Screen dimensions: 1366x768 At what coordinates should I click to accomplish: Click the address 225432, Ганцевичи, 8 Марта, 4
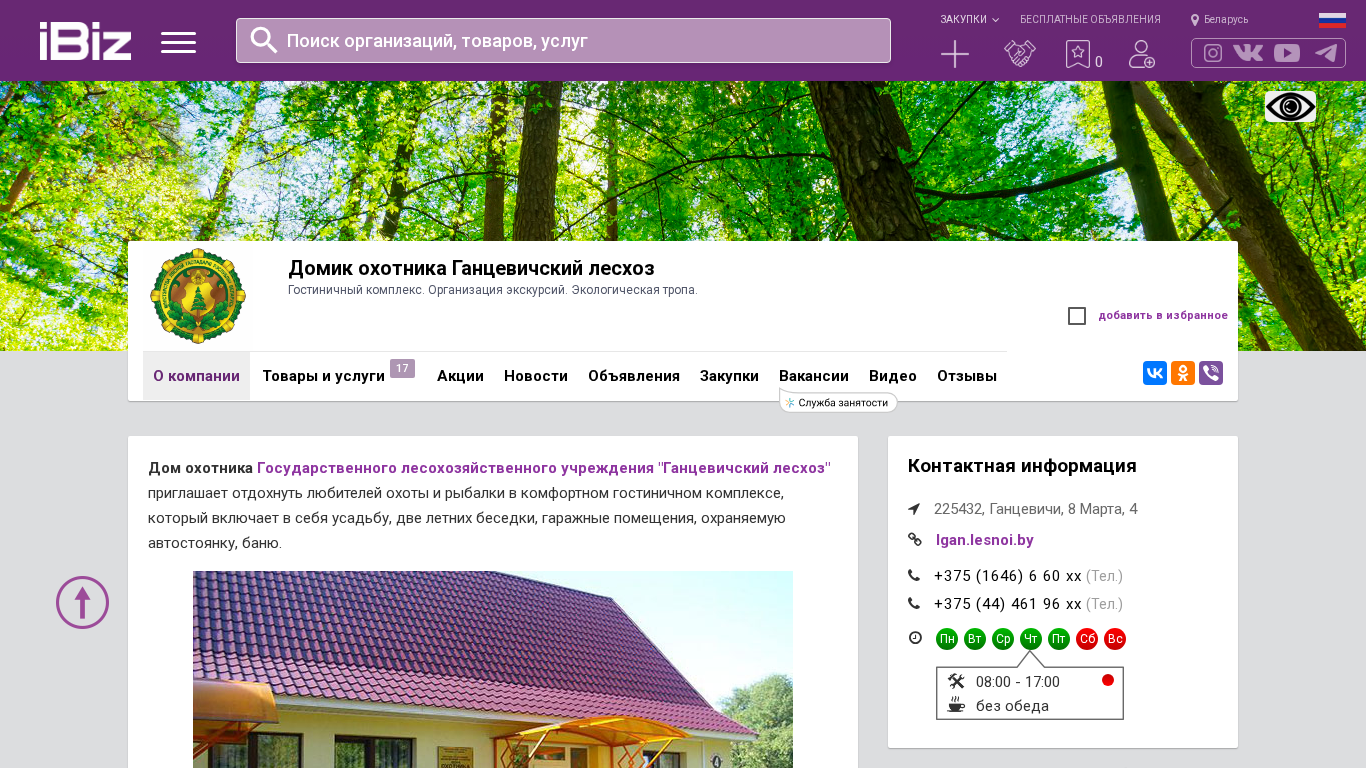pos(1036,509)
